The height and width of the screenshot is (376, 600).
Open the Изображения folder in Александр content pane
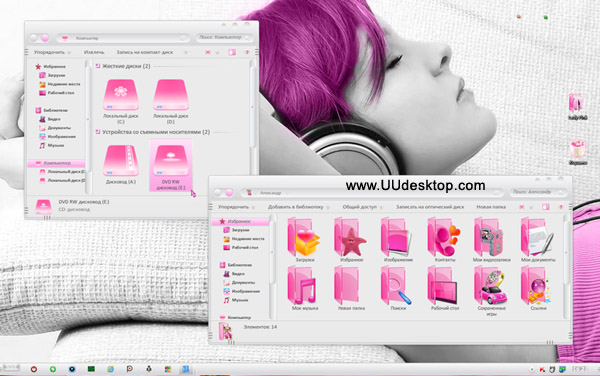398,237
